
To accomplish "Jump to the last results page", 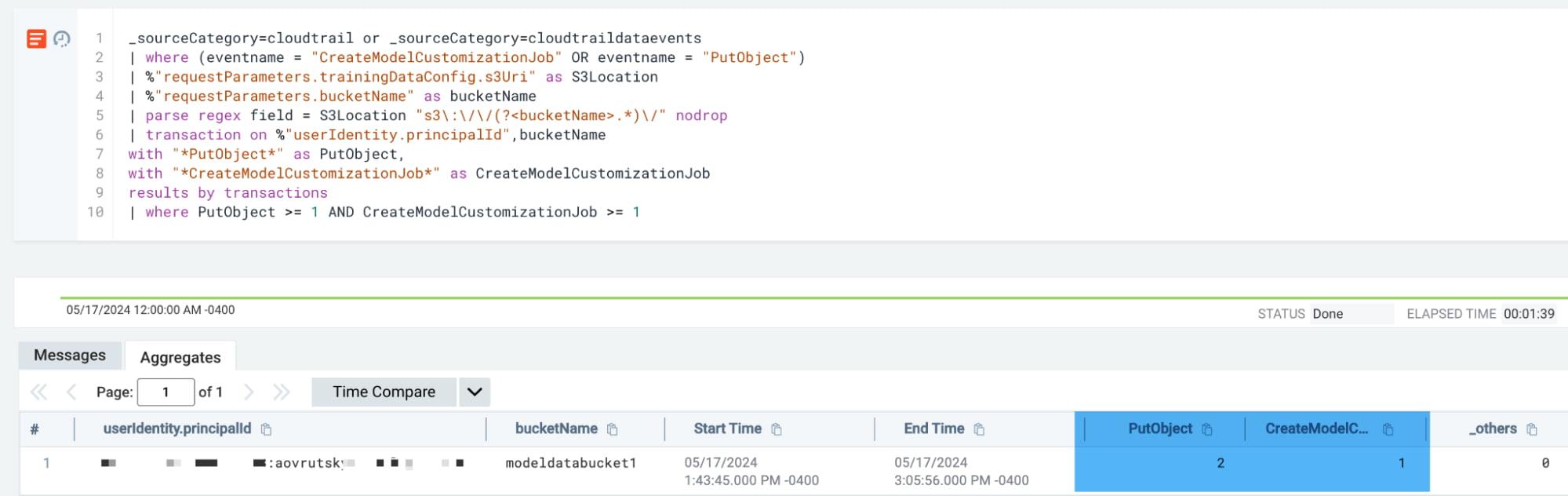I will click(282, 392).
